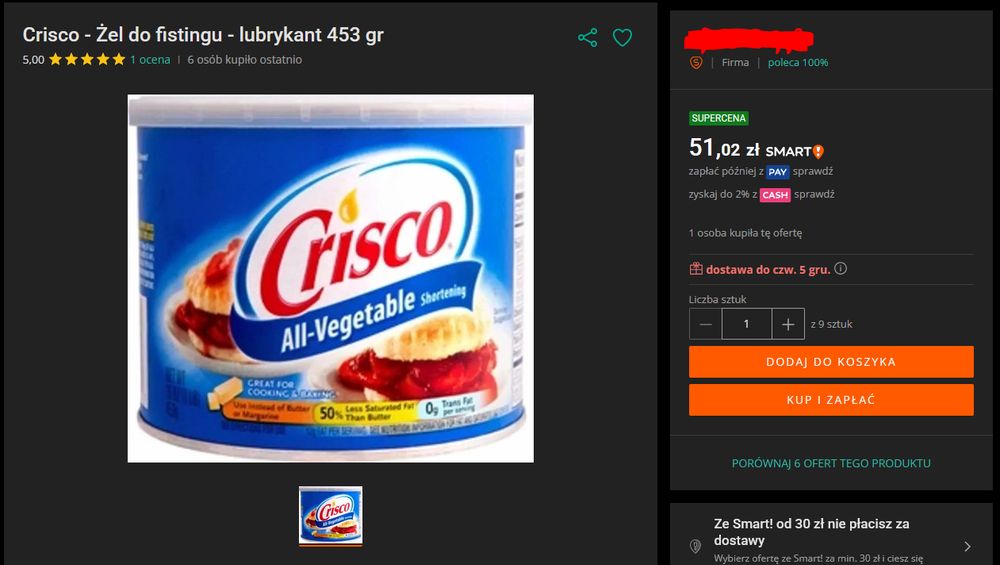The height and width of the screenshot is (565, 1000).
Task: Click the five star rating icons
Action: (x=87, y=59)
